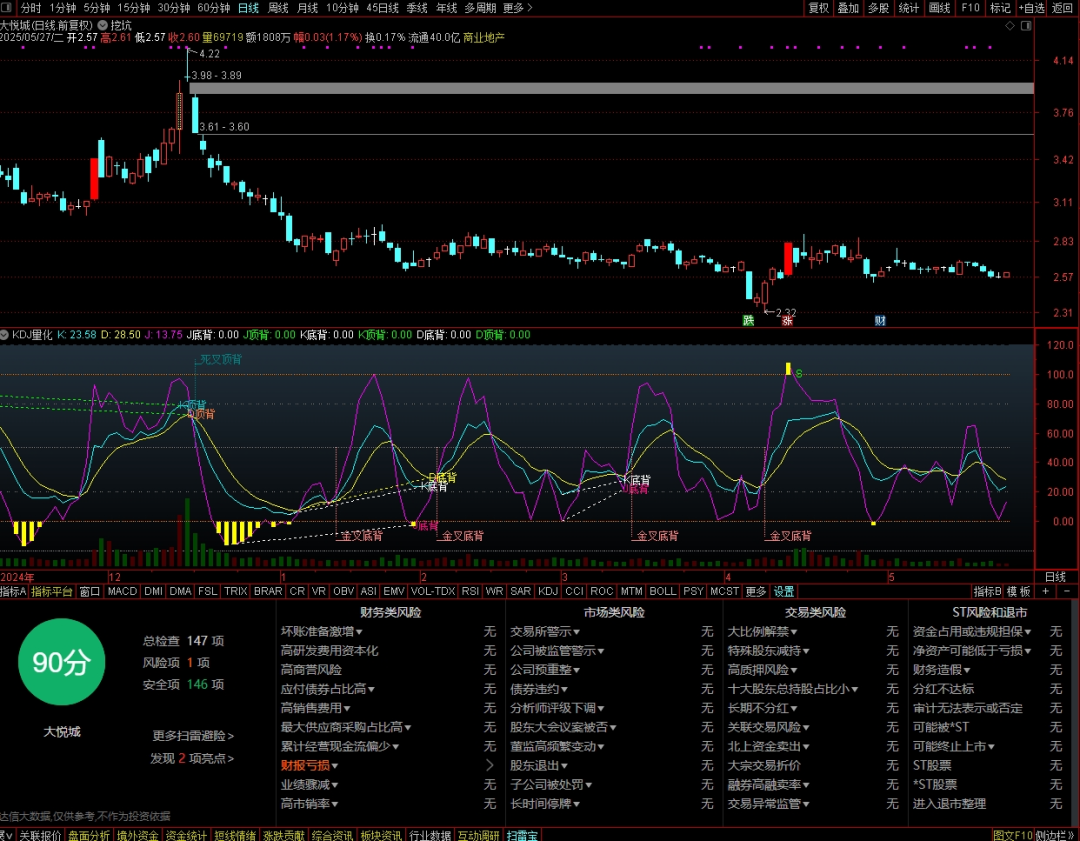Click the blue 财 marker under the chart
This screenshot has width=1080, height=841.
click(880, 320)
